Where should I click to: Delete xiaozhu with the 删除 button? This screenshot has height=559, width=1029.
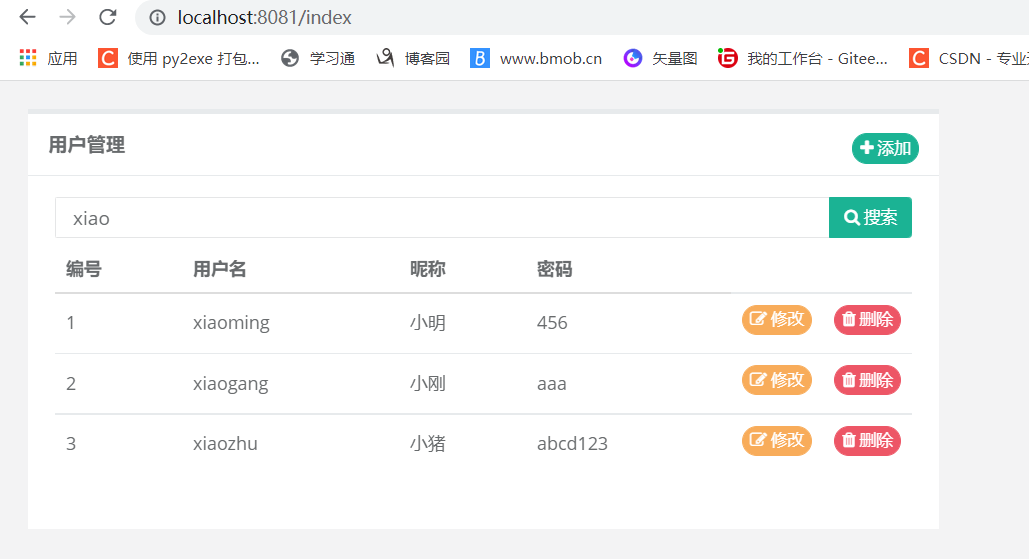point(868,440)
